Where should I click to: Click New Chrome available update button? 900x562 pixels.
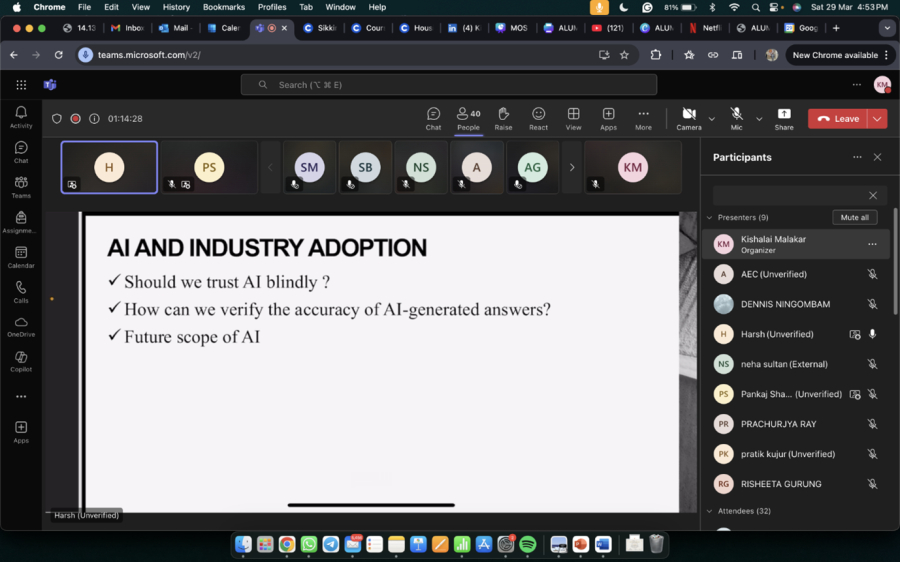840,55
